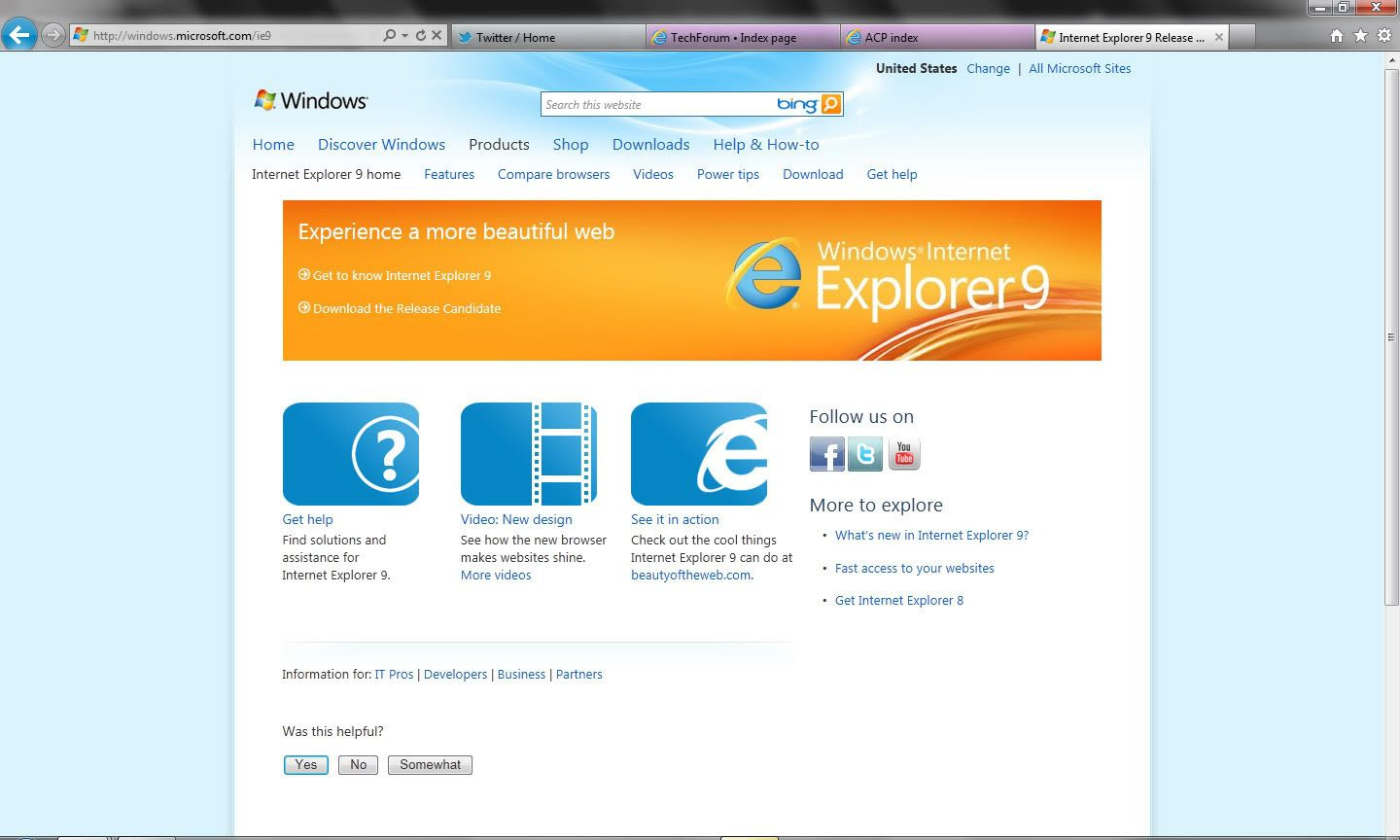Image resolution: width=1400 pixels, height=840 pixels.
Task: Answer No to Was this helpful
Action: (x=358, y=765)
